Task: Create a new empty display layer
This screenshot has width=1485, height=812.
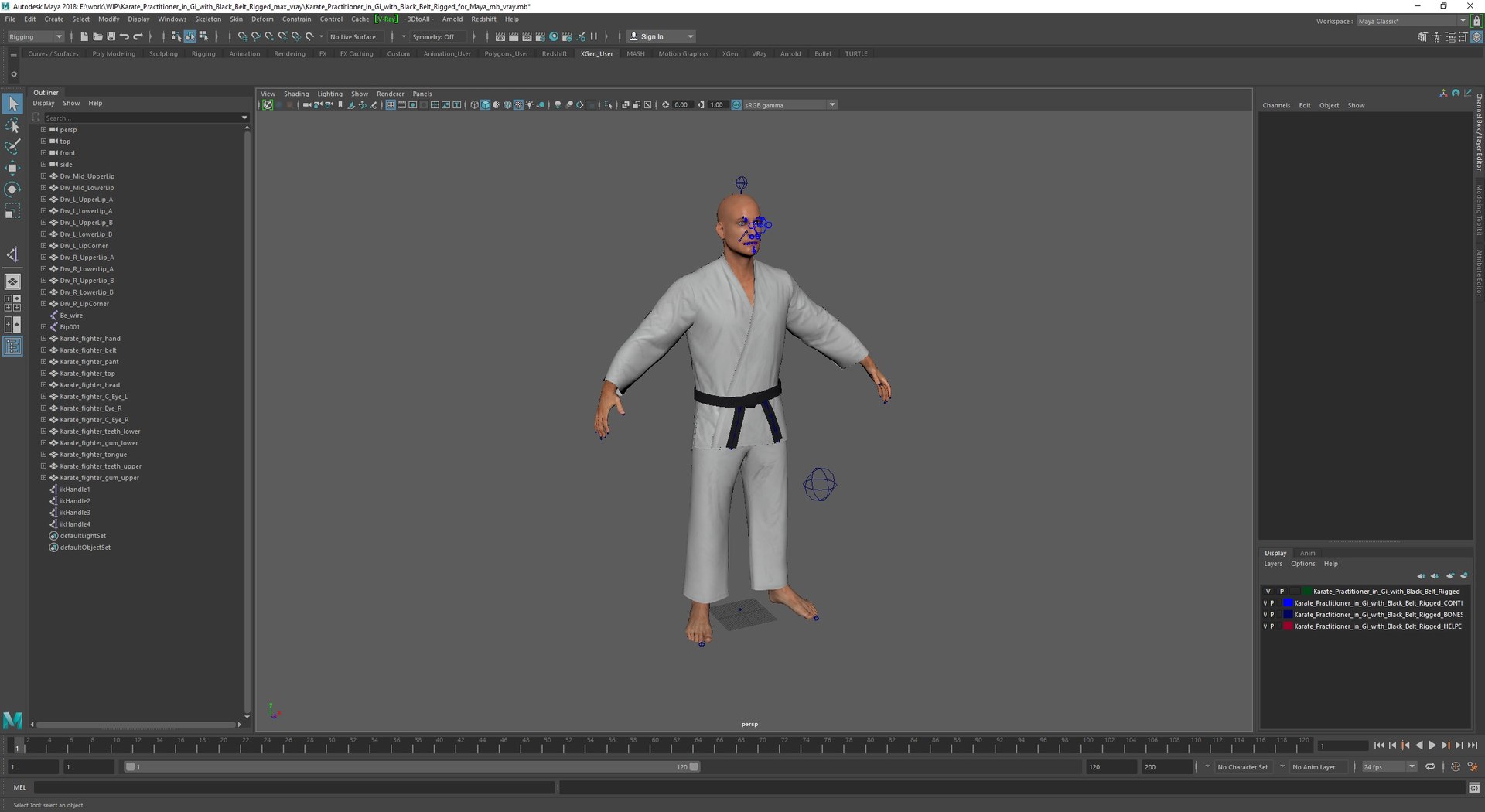Action: [x=1450, y=576]
